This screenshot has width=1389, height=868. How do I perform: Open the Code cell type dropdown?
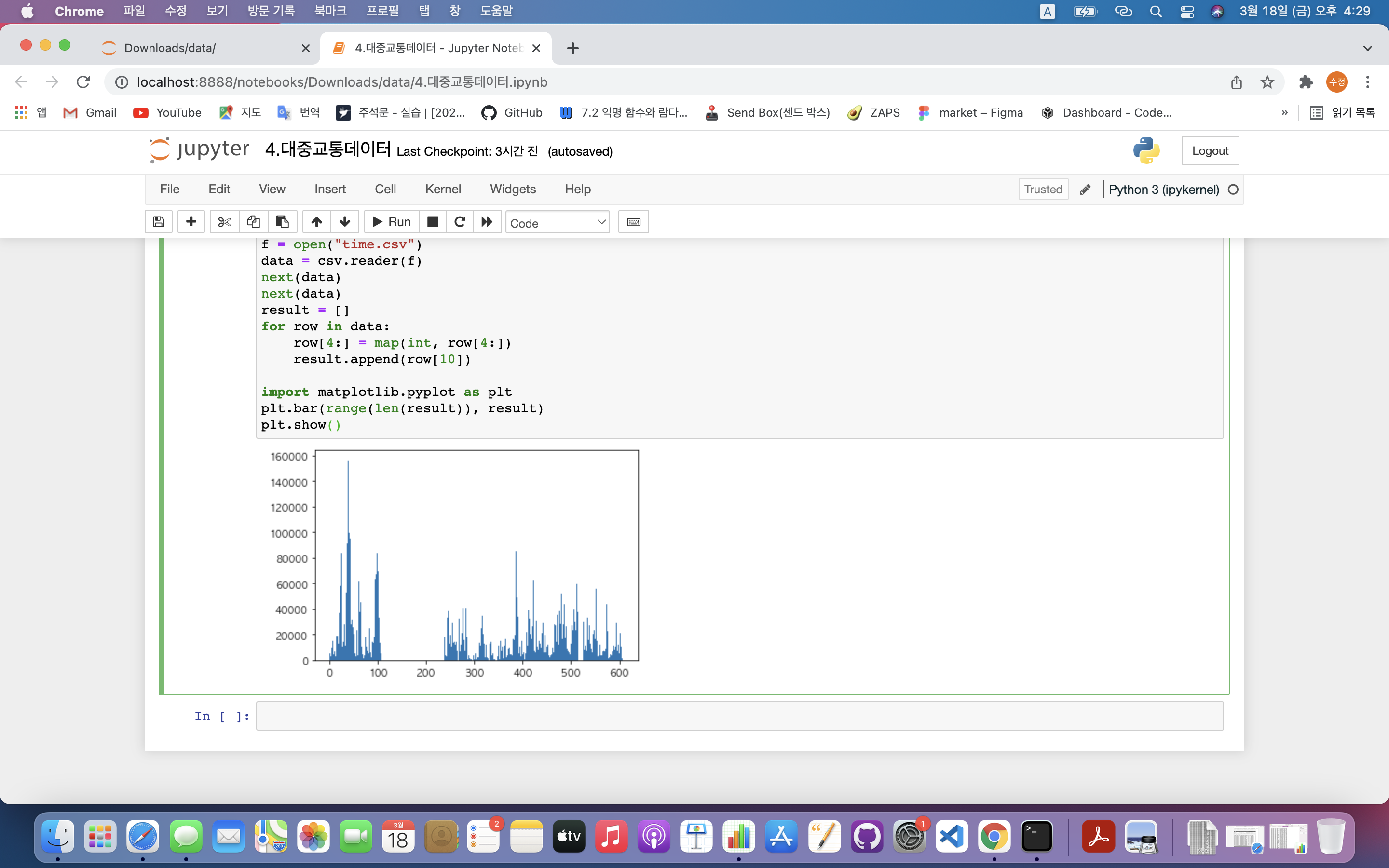point(558,223)
